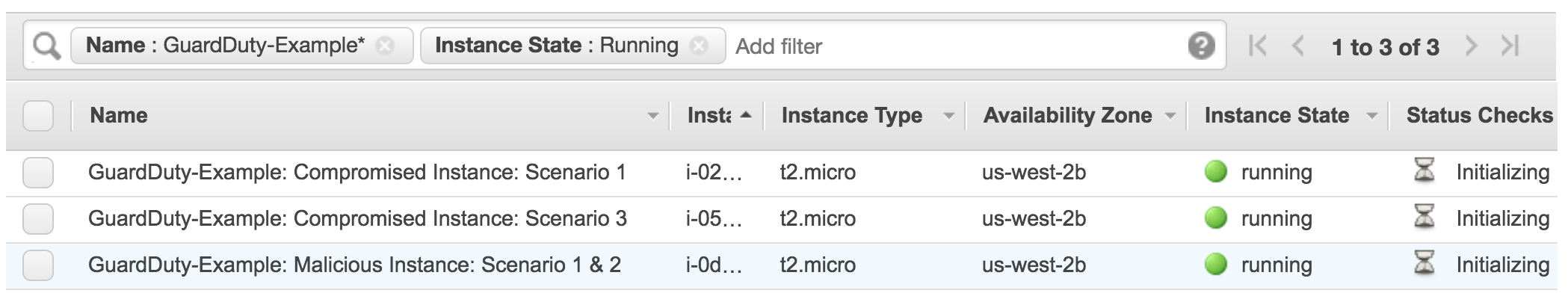The height and width of the screenshot is (302, 1568).
Task: Toggle the select-all instances checkbox
Action: pos(38,116)
